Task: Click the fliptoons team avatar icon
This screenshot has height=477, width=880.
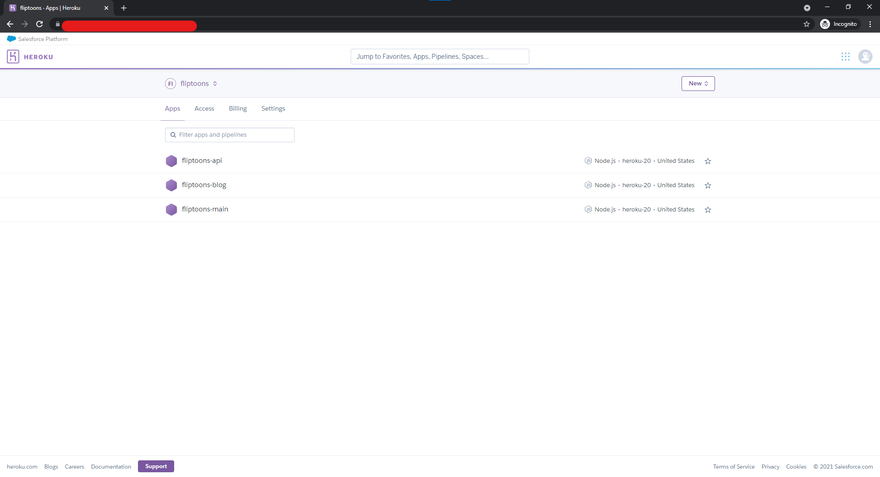Action: (170, 84)
